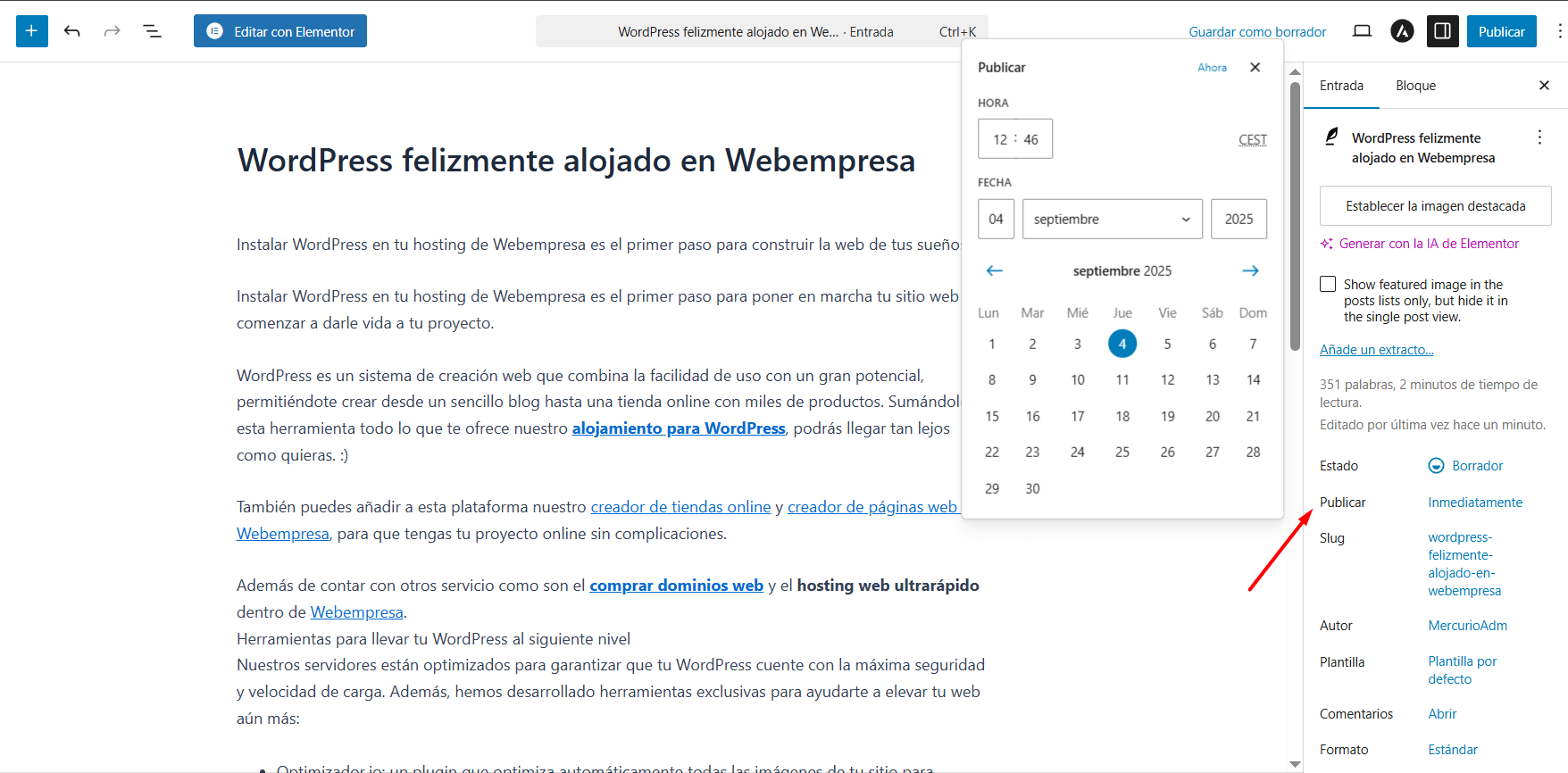
Task: Open author MercurioAdm selector
Action: [x=1467, y=626]
